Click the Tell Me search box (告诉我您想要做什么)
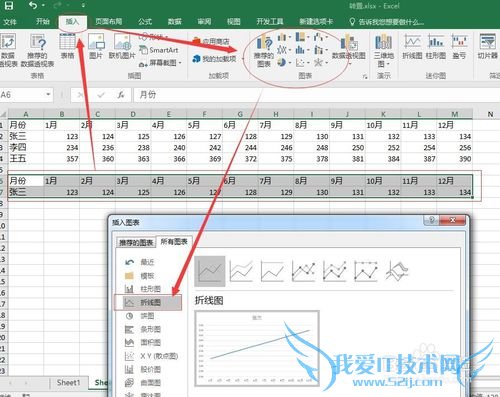This screenshot has width=500, height=397. tap(387, 22)
